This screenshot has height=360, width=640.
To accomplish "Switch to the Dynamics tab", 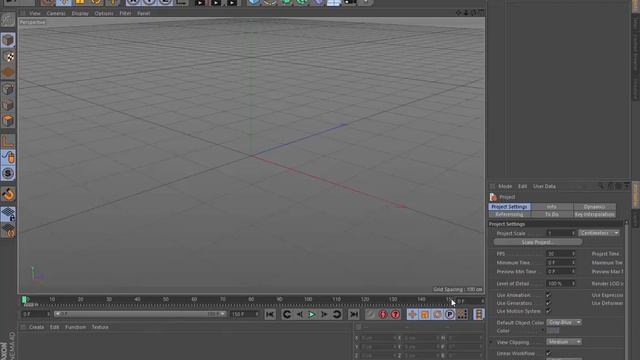I will pos(594,207).
